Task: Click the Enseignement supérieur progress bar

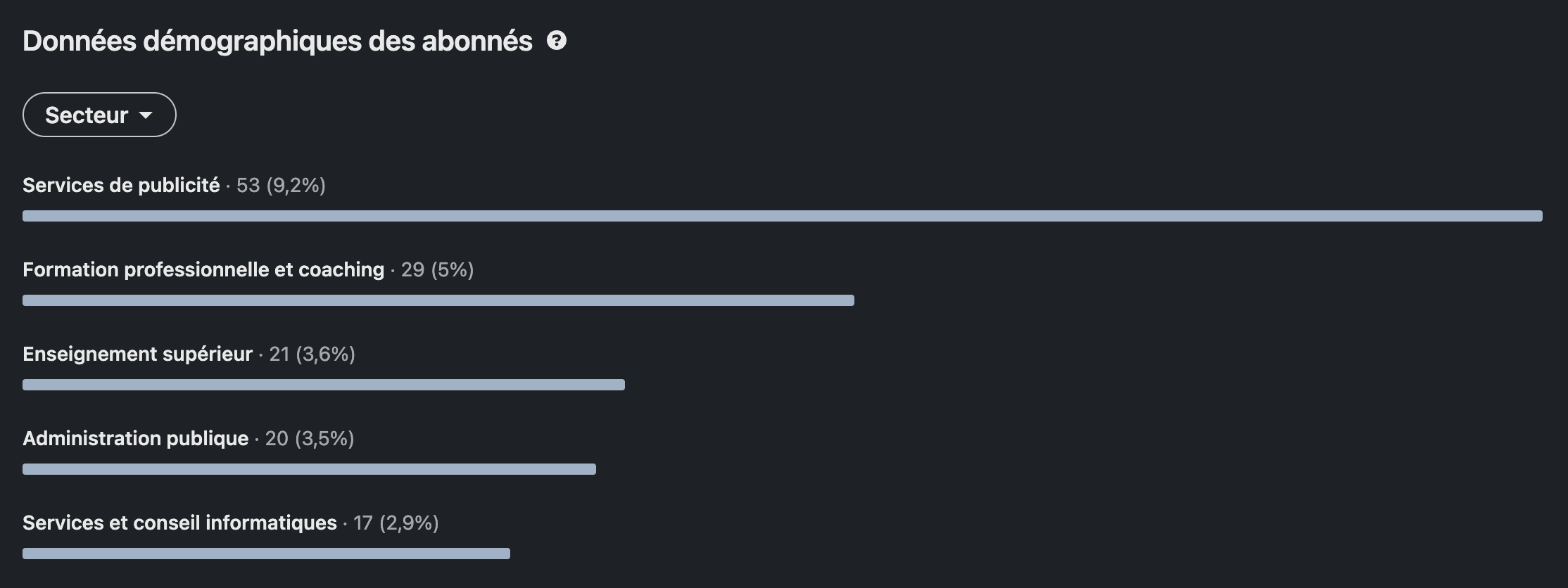Action: [x=323, y=385]
